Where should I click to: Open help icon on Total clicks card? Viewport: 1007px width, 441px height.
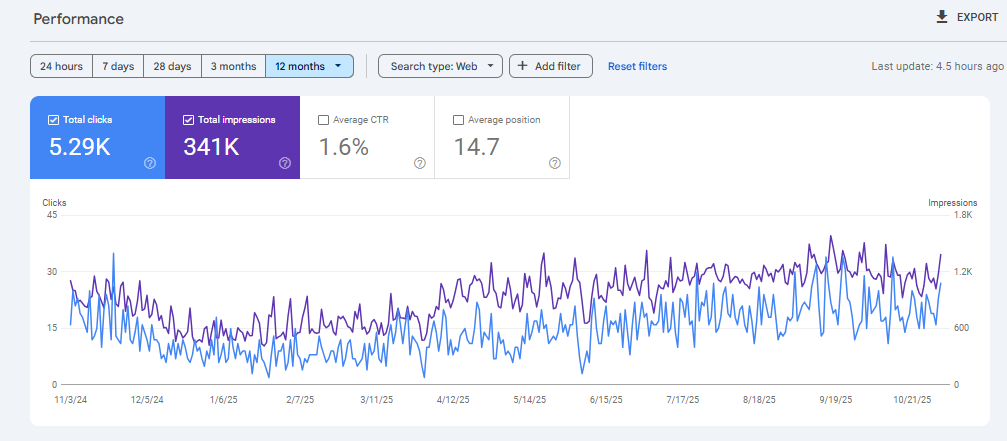[150, 163]
